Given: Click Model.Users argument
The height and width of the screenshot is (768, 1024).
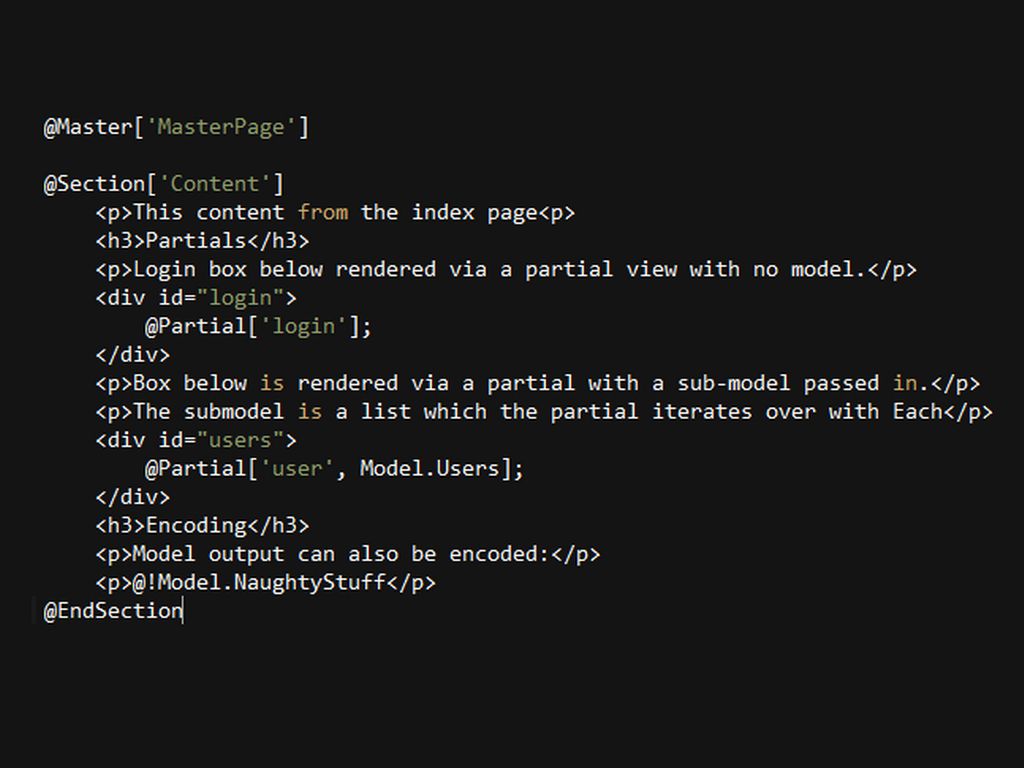Looking at the screenshot, I should (429, 468).
